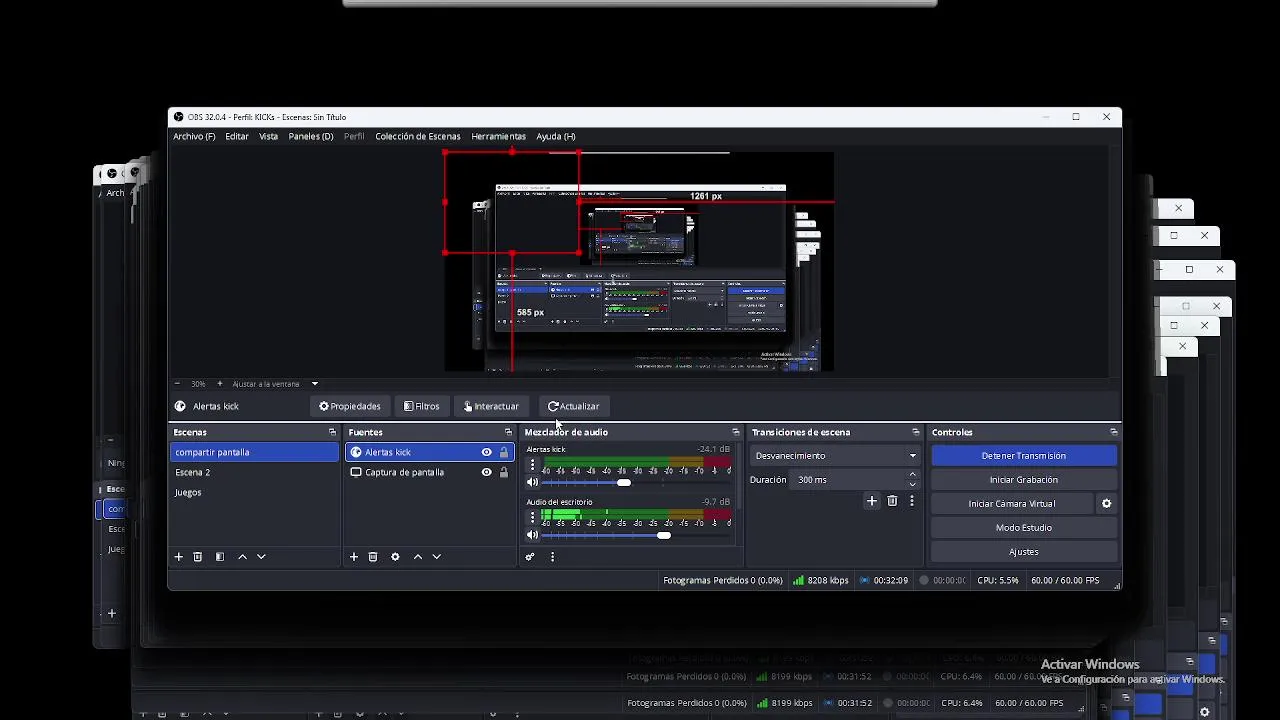Open Ajustes settings
The width and height of the screenshot is (1280, 720).
pos(1024,552)
